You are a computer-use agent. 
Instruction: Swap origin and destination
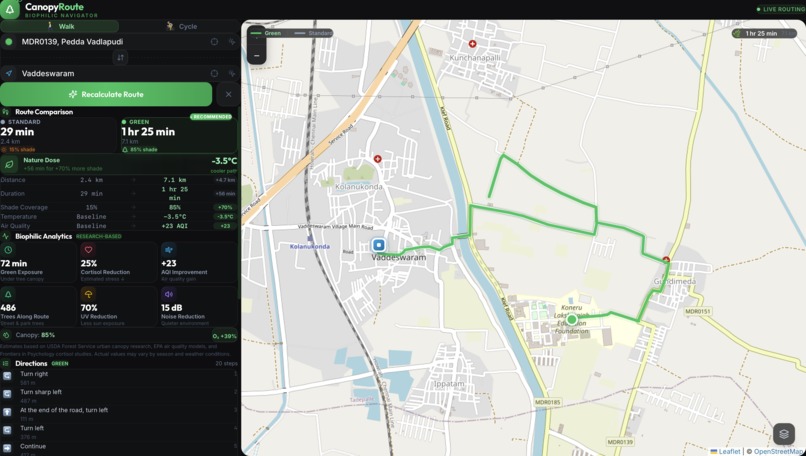pos(120,58)
